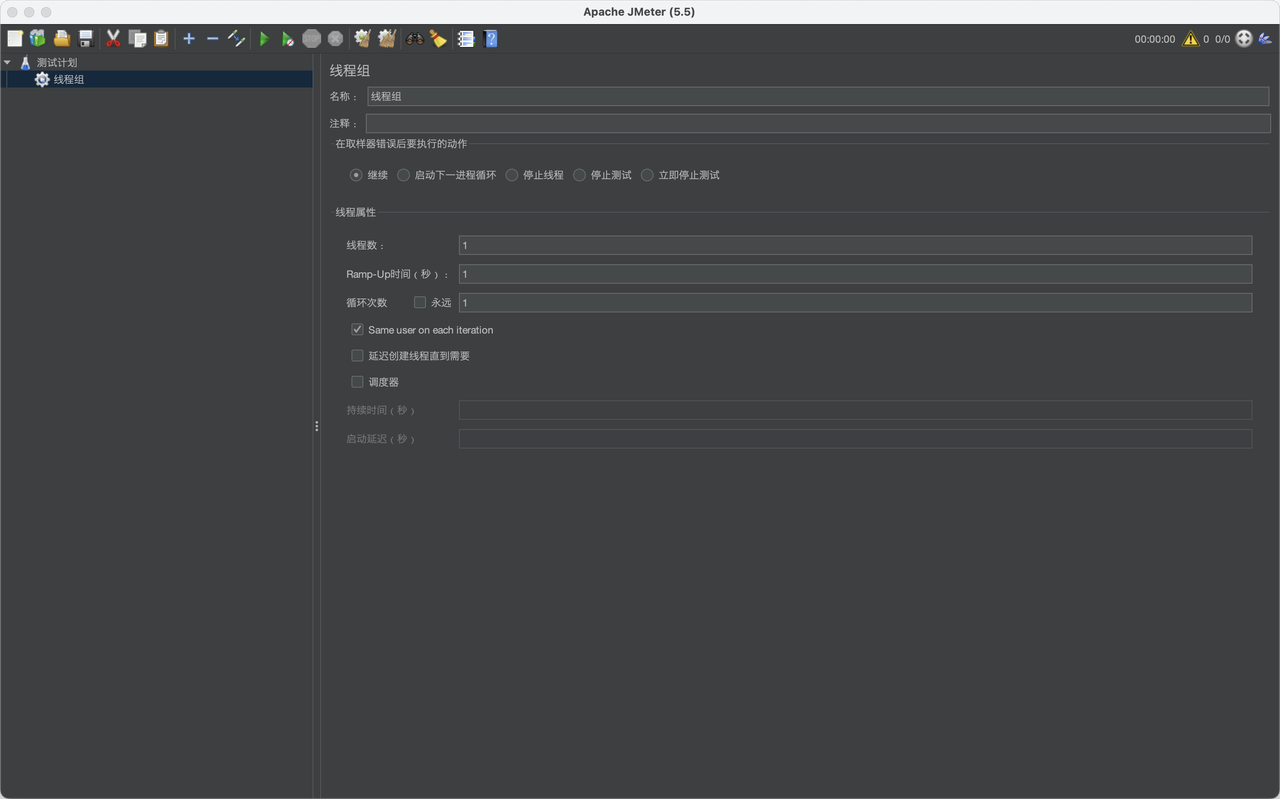Image resolution: width=1280 pixels, height=799 pixels.
Task: Enable the 延迟创建线程直到需要 checkbox
Action: coord(357,355)
